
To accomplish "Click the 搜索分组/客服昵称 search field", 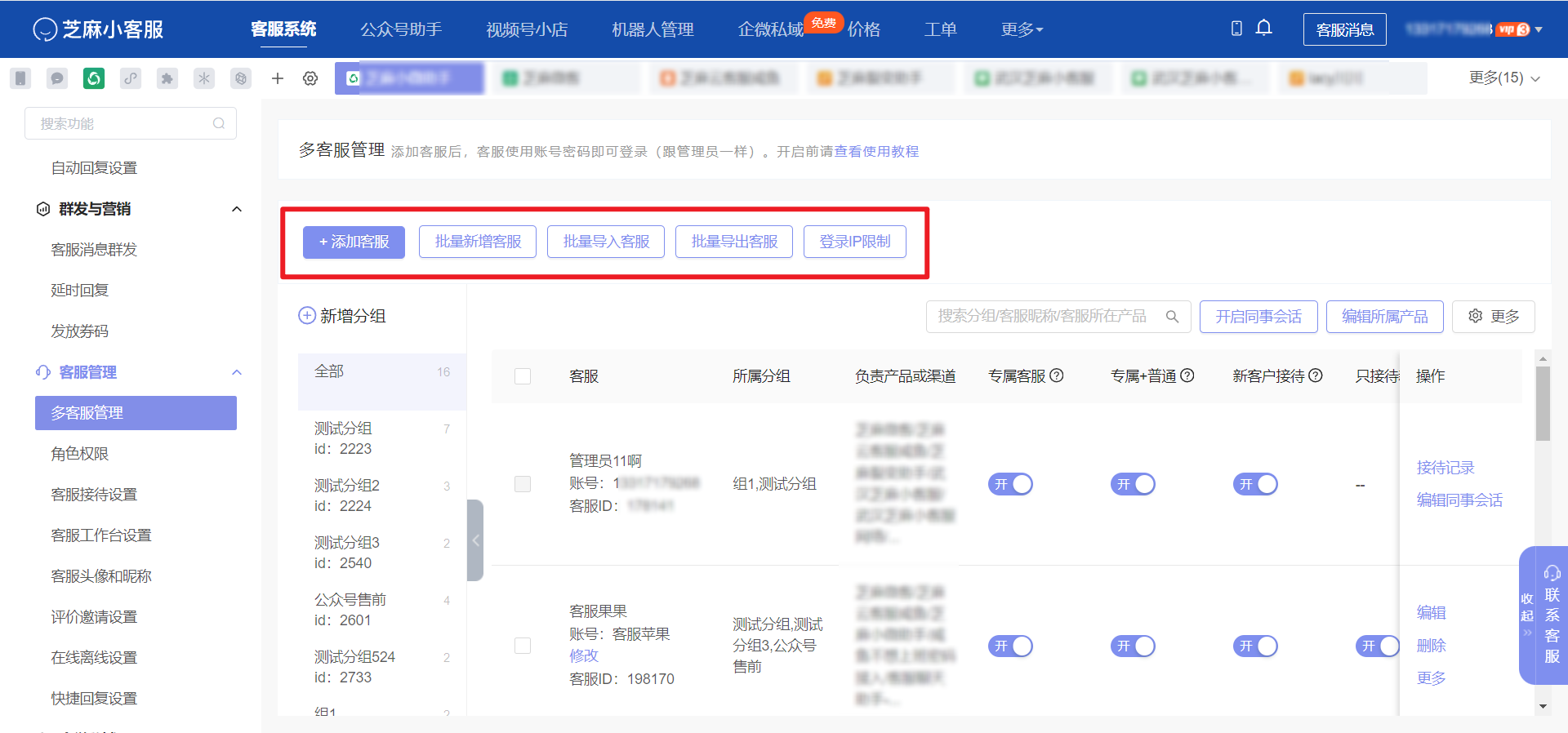I will 1058,317.
